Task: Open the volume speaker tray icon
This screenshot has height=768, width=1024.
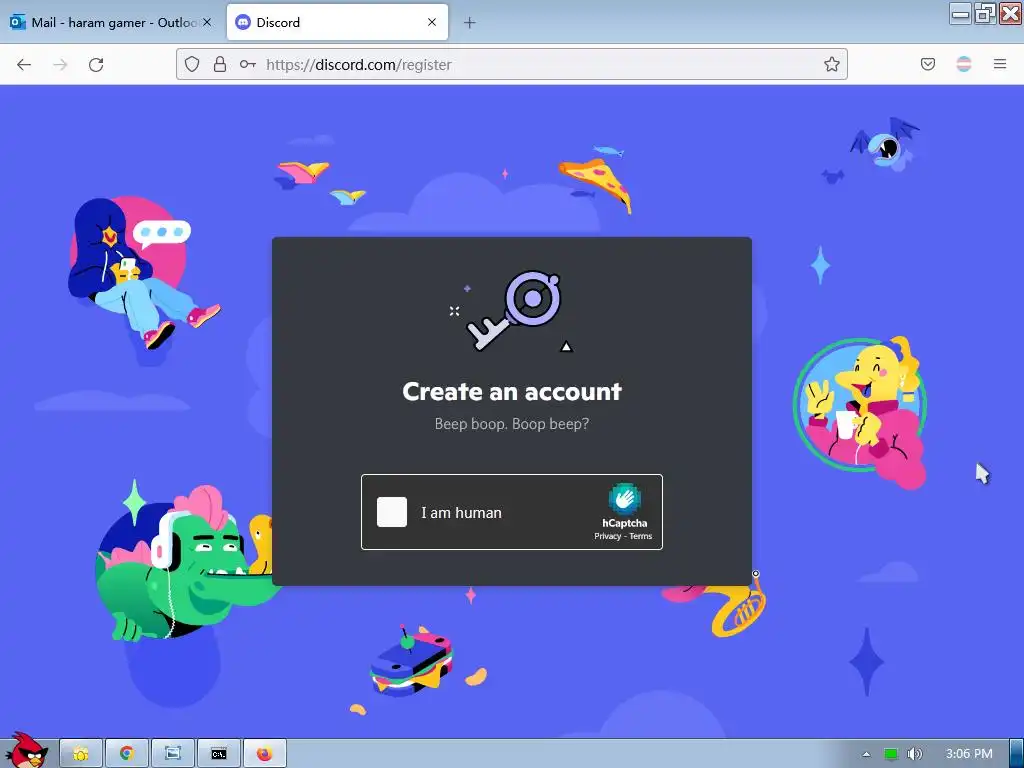Action: pyautogui.click(x=915, y=754)
